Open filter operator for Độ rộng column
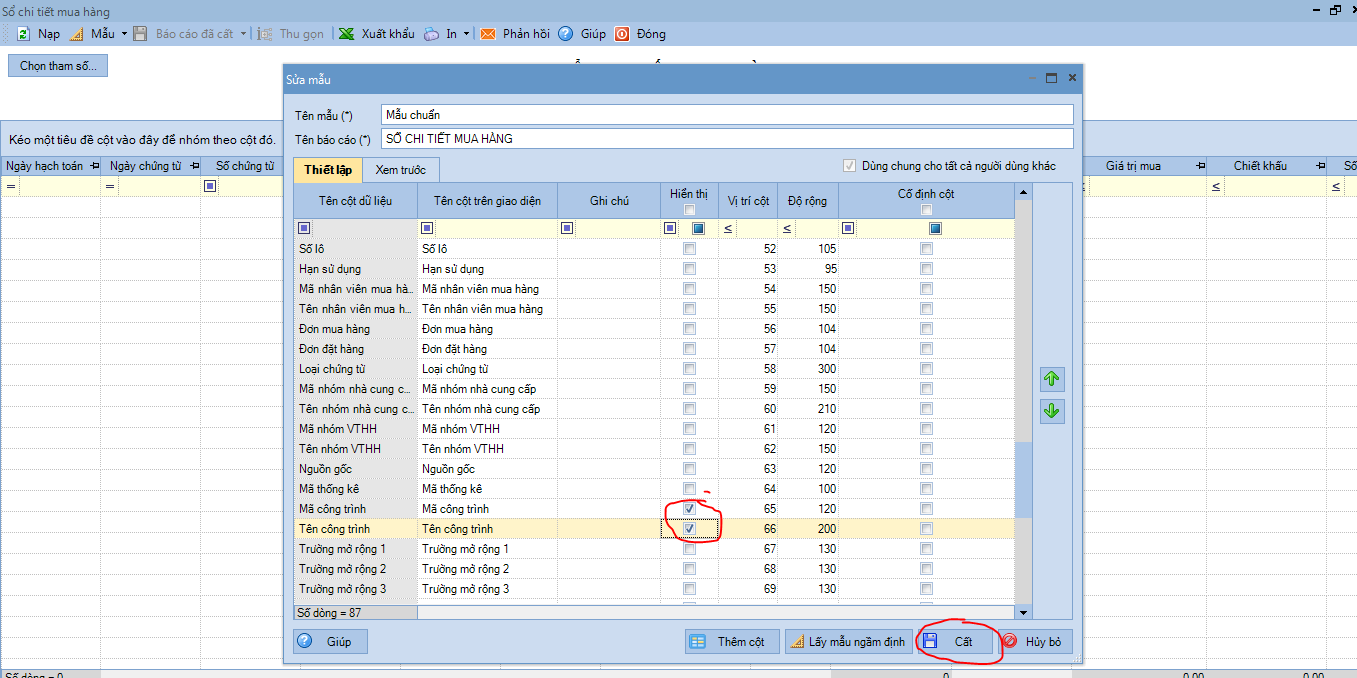The image size is (1357, 678). click(788, 229)
